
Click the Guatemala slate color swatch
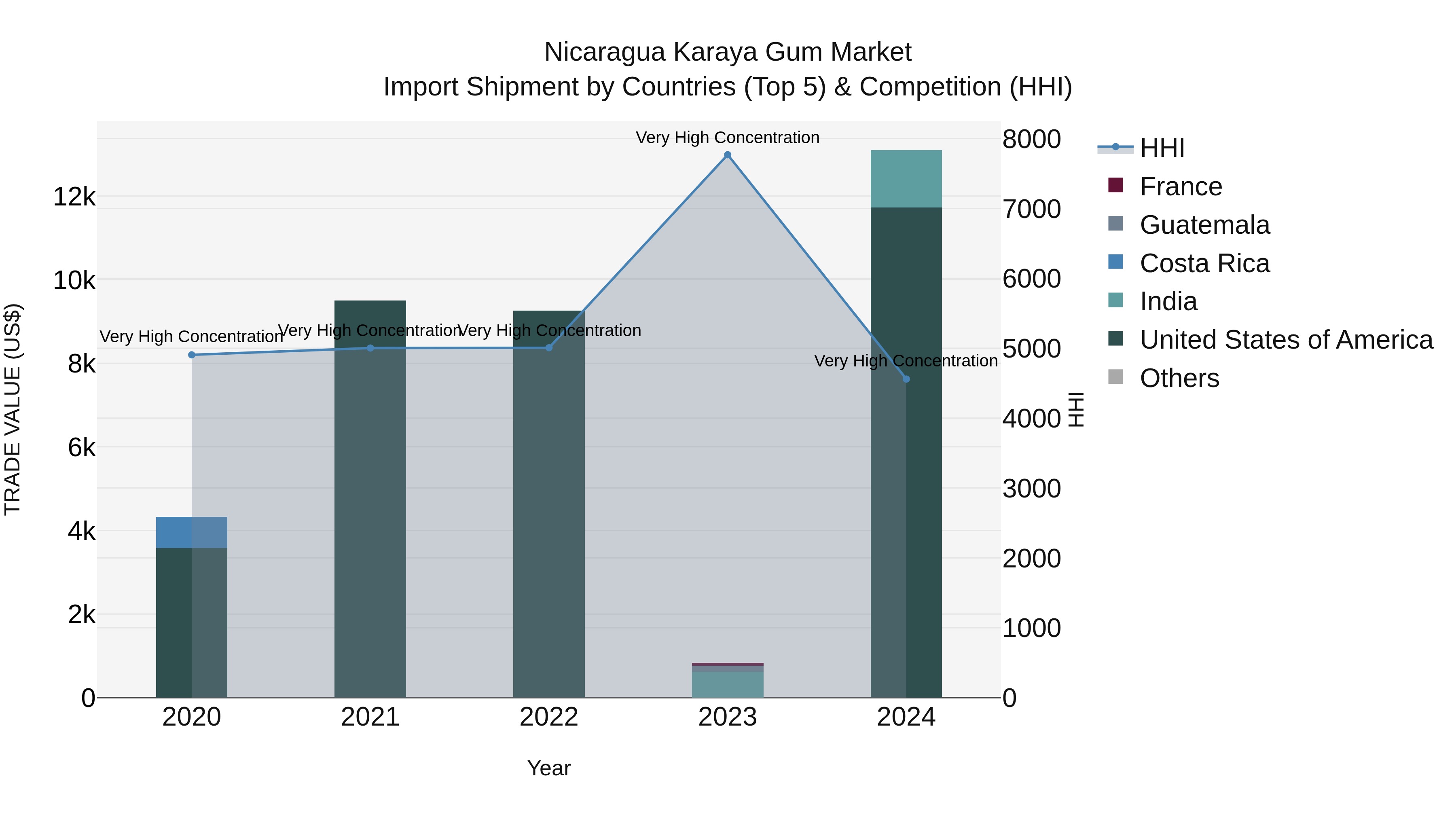click(1116, 223)
